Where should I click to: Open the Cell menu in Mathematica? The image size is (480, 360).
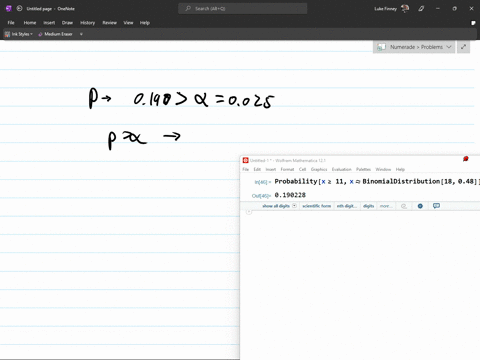[302, 169]
